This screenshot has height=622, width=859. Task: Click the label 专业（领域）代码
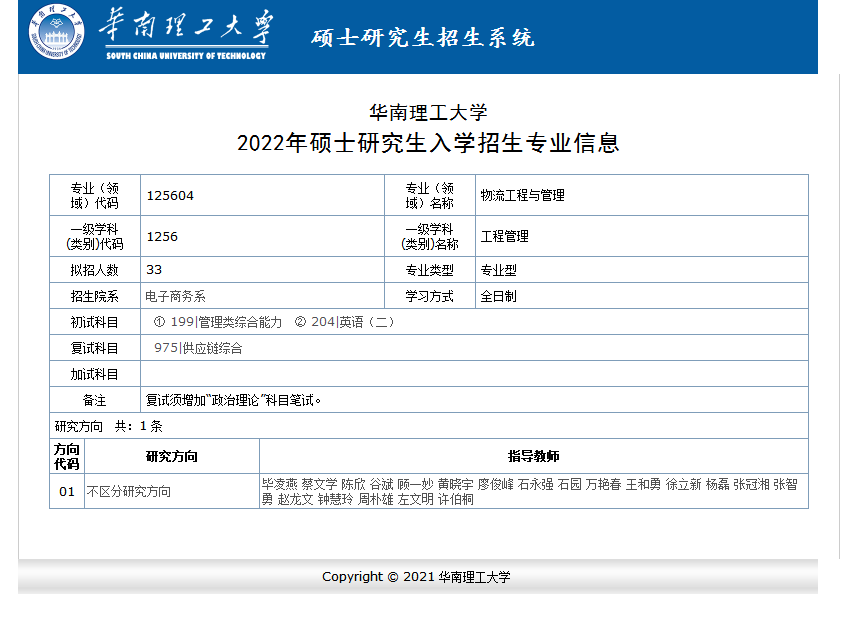click(95, 196)
